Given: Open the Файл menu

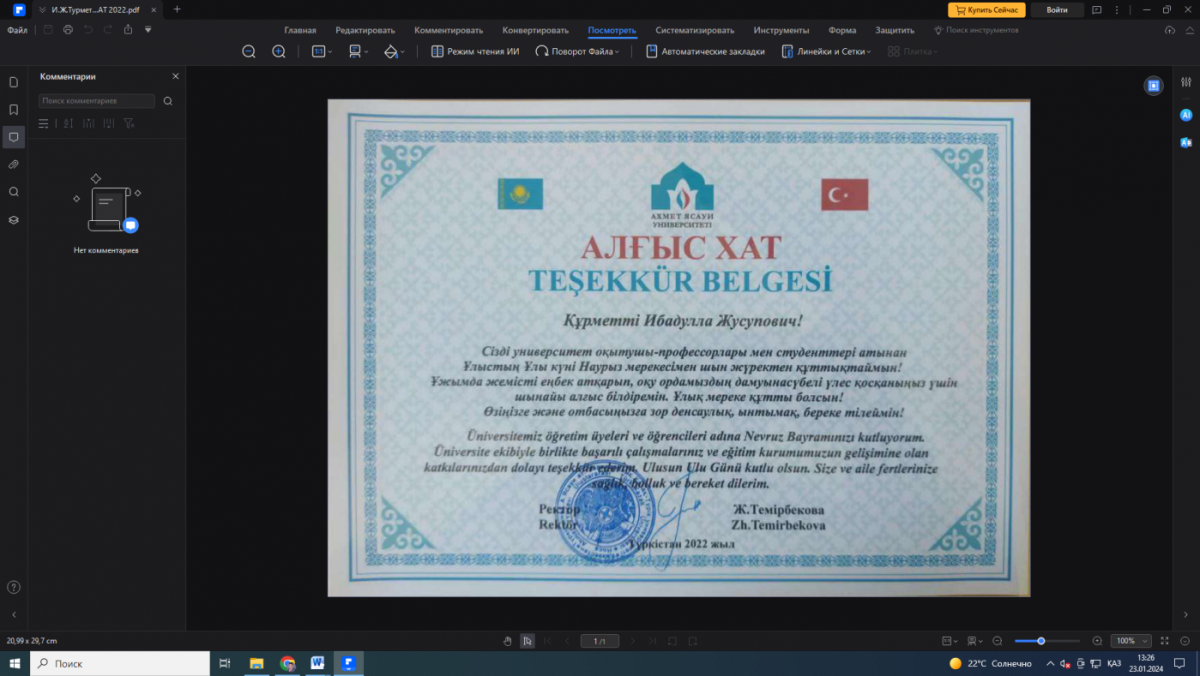Looking at the screenshot, I should 17,30.
